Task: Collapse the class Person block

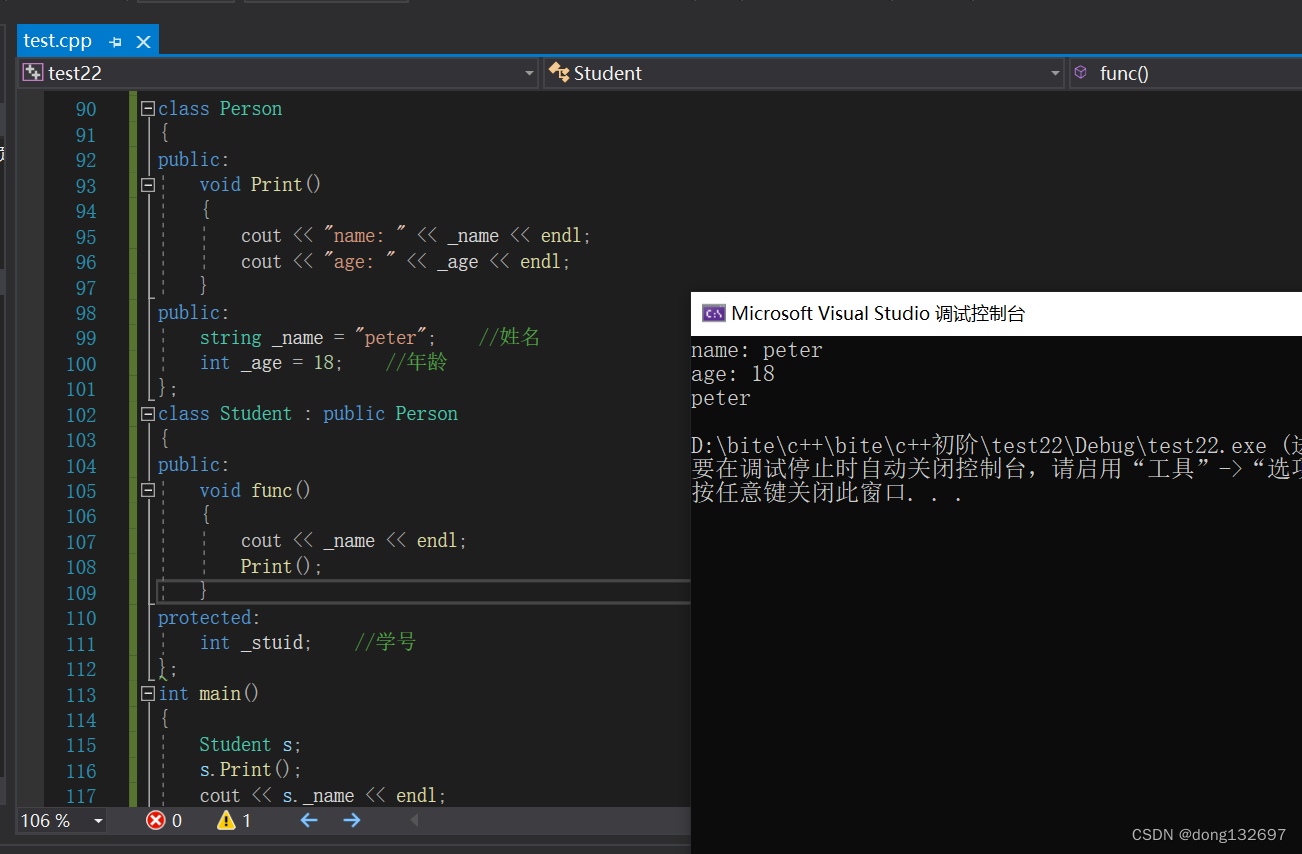Action: point(148,108)
